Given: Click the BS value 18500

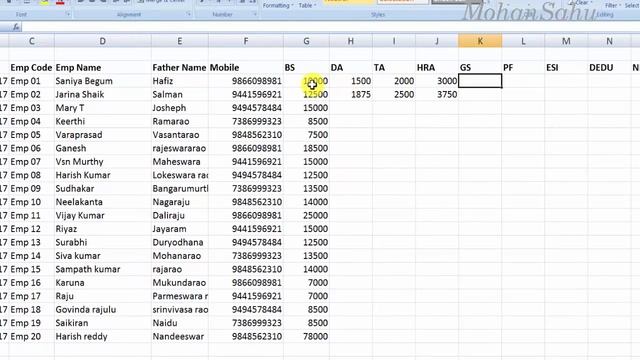Looking at the screenshot, I should (x=306, y=148).
